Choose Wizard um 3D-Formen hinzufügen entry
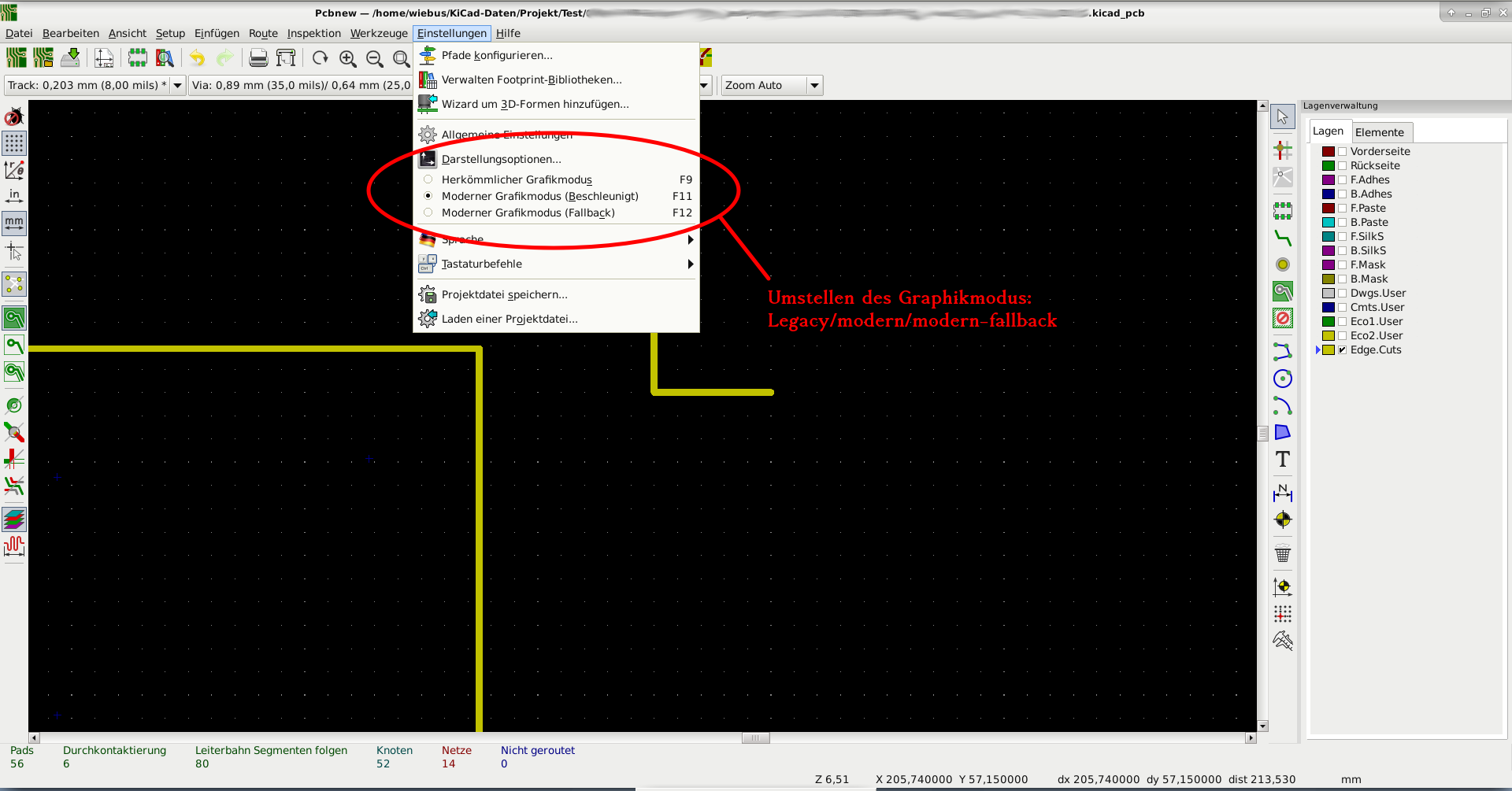This screenshot has width=1512, height=791. (x=556, y=104)
